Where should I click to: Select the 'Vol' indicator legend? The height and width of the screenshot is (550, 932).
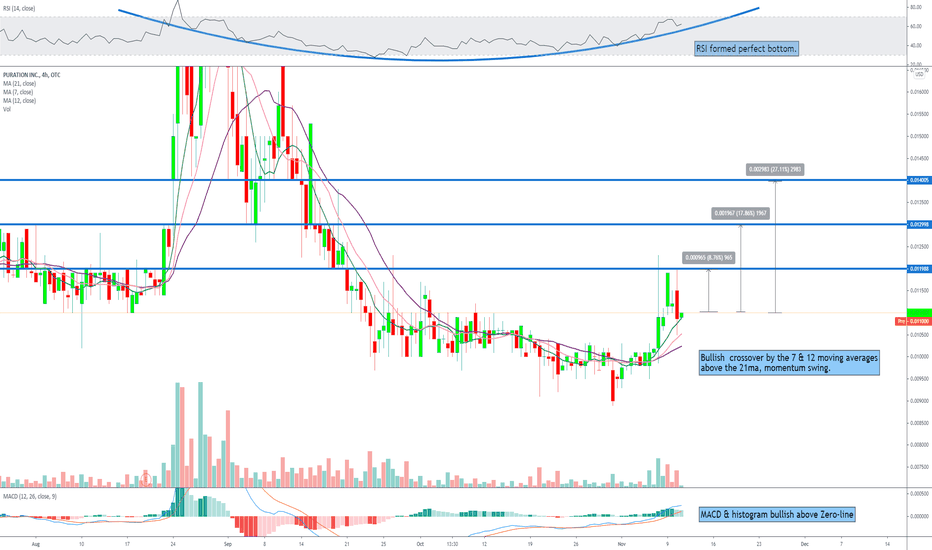coord(7,109)
